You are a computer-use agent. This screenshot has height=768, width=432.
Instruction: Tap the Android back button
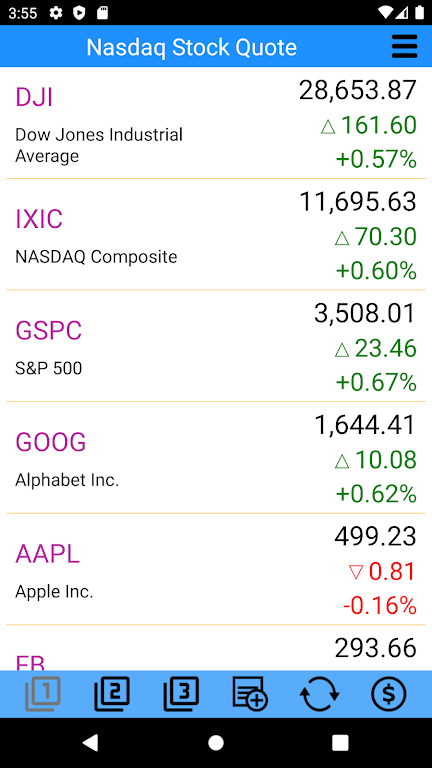coord(91,743)
